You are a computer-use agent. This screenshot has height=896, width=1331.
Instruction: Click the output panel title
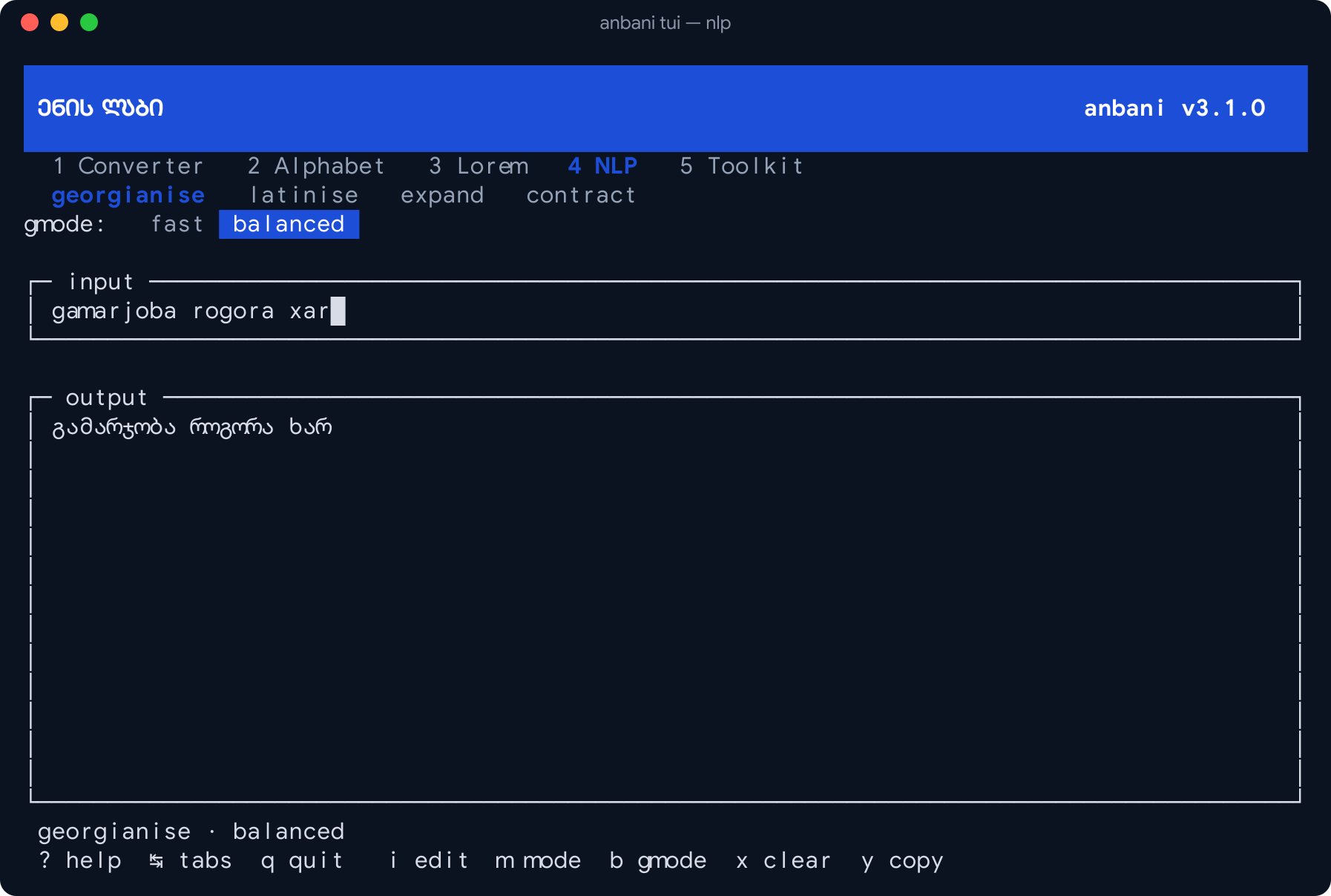tap(107, 398)
